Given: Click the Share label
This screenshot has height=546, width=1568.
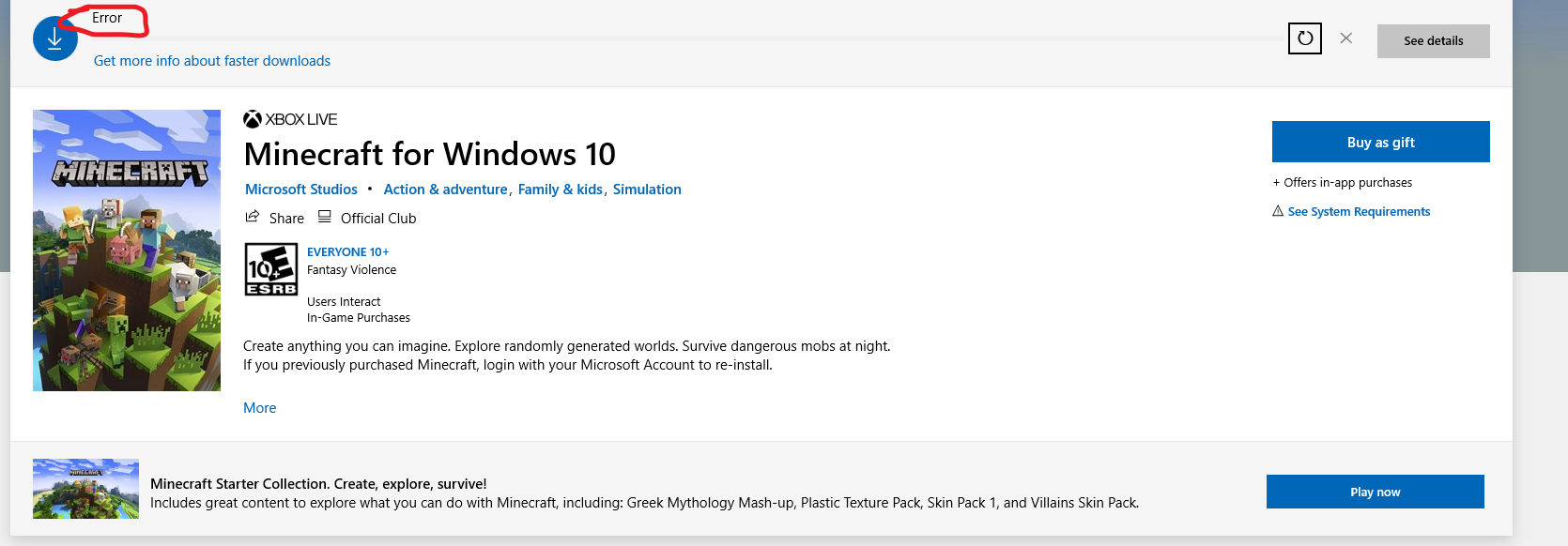Looking at the screenshot, I should tap(286, 219).
